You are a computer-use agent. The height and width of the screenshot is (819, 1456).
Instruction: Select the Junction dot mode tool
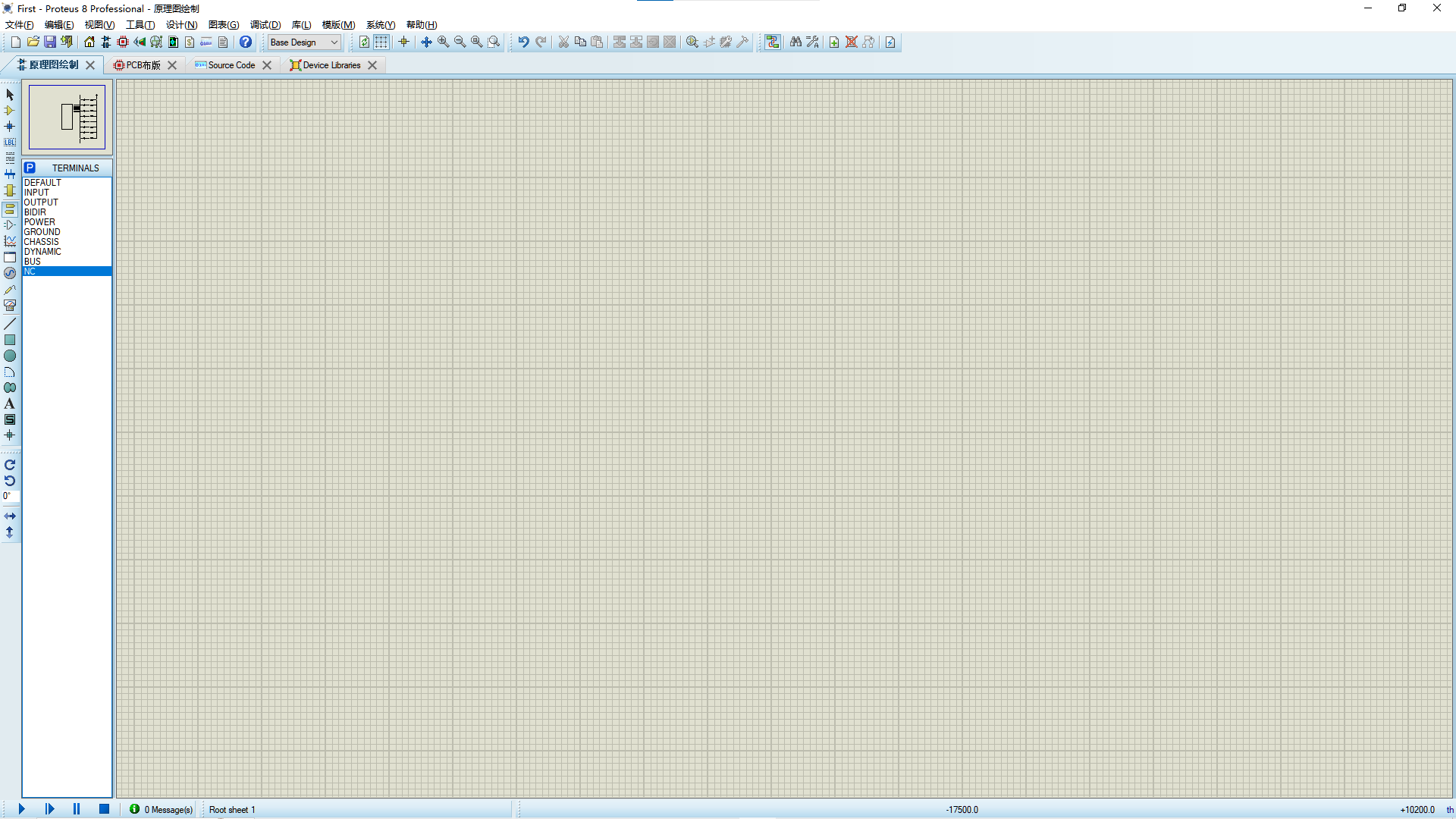pyautogui.click(x=10, y=127)
